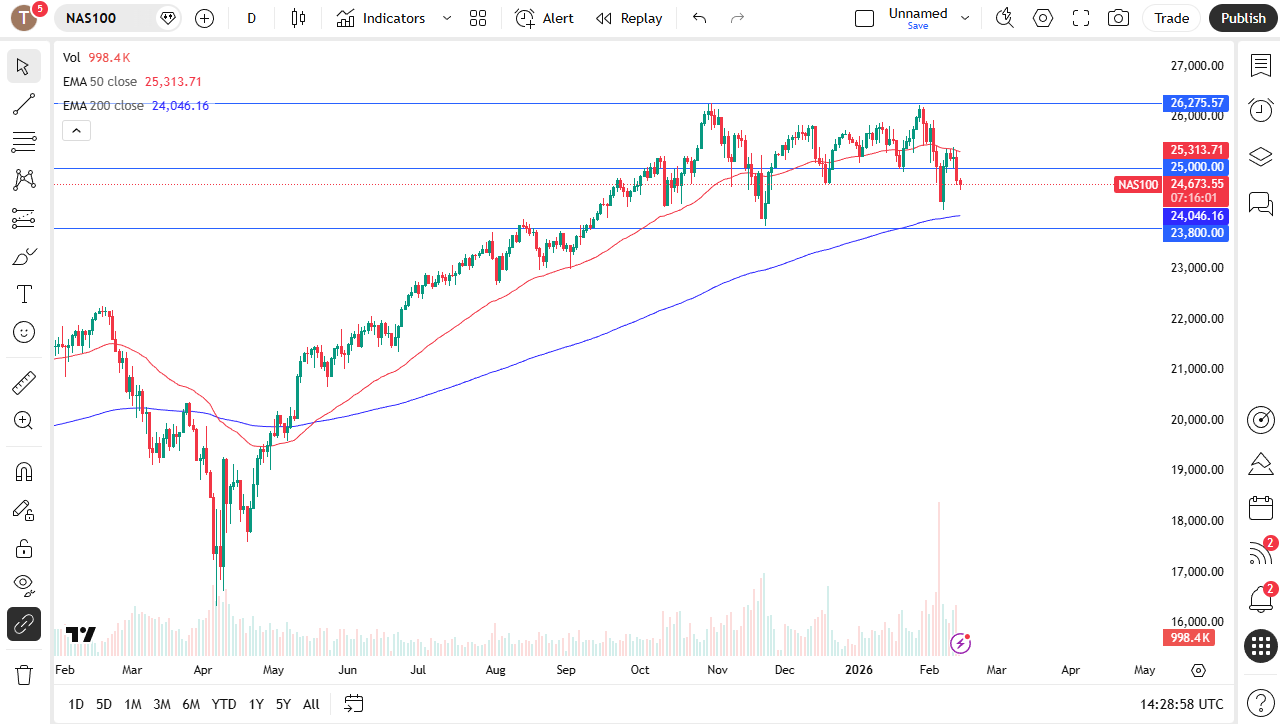Image resolution: width=1280 pixels, height=724 pixels.
Task: Switch range to YTD
Action: click(x=224, y=704)
